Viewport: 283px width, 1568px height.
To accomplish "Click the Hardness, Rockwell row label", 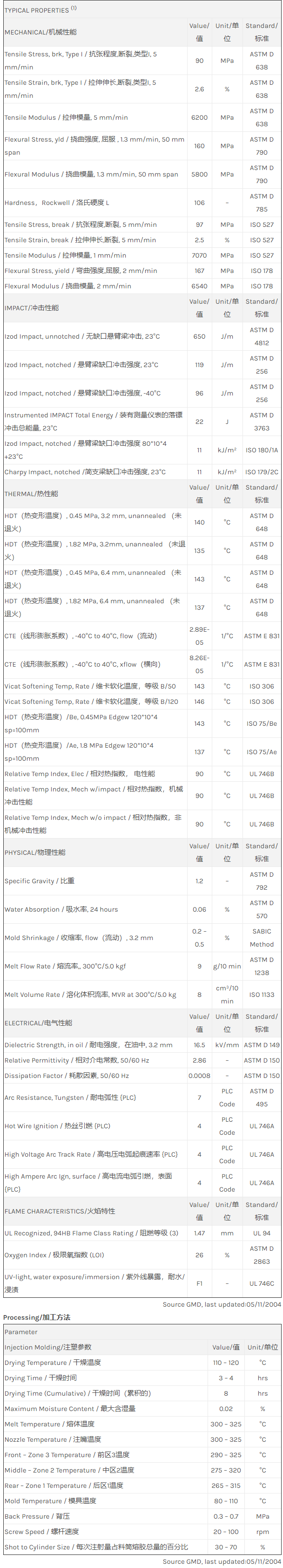I will click(x=57, y=203).
